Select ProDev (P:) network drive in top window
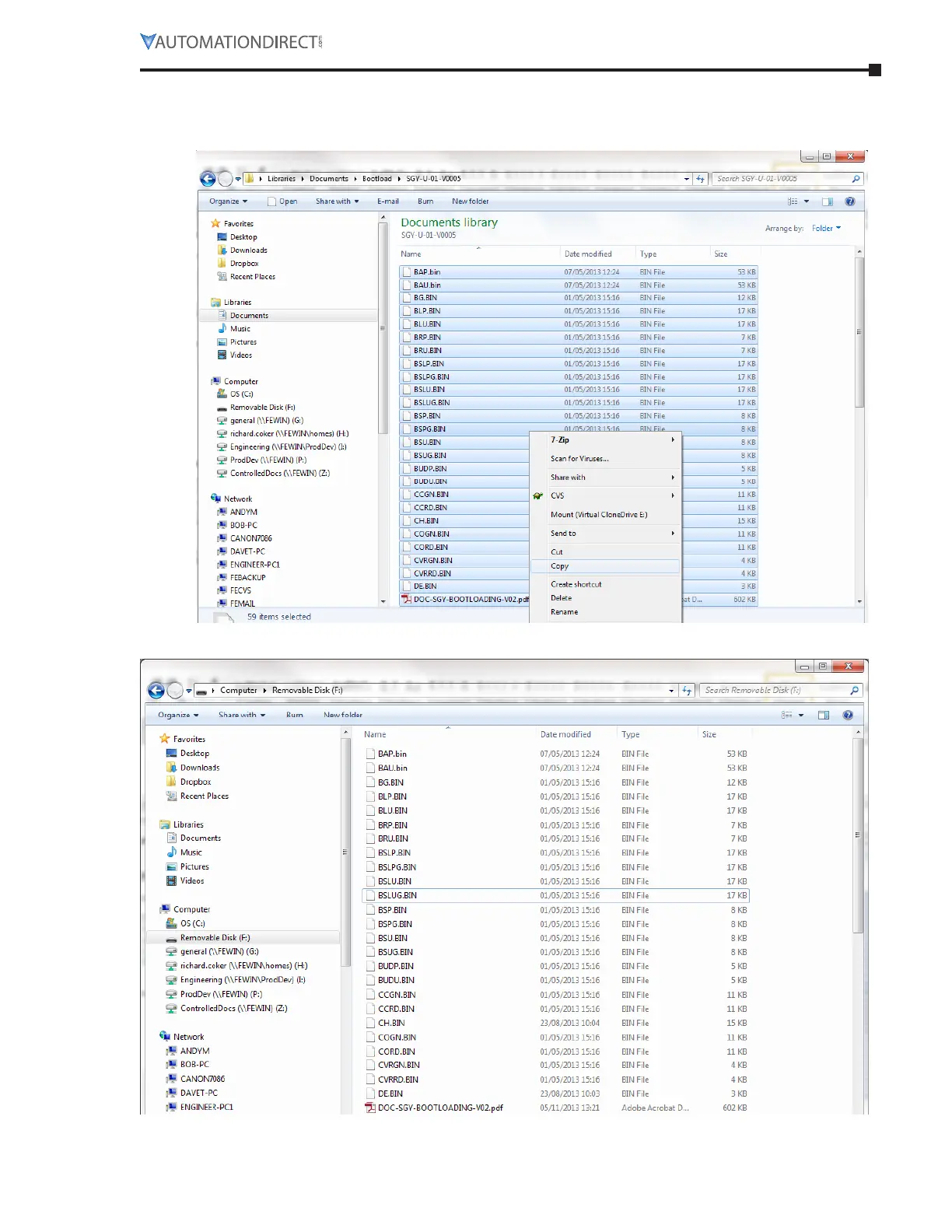Image resolution: width=952 pixels, height=1232 pixels. coord(261,460)
